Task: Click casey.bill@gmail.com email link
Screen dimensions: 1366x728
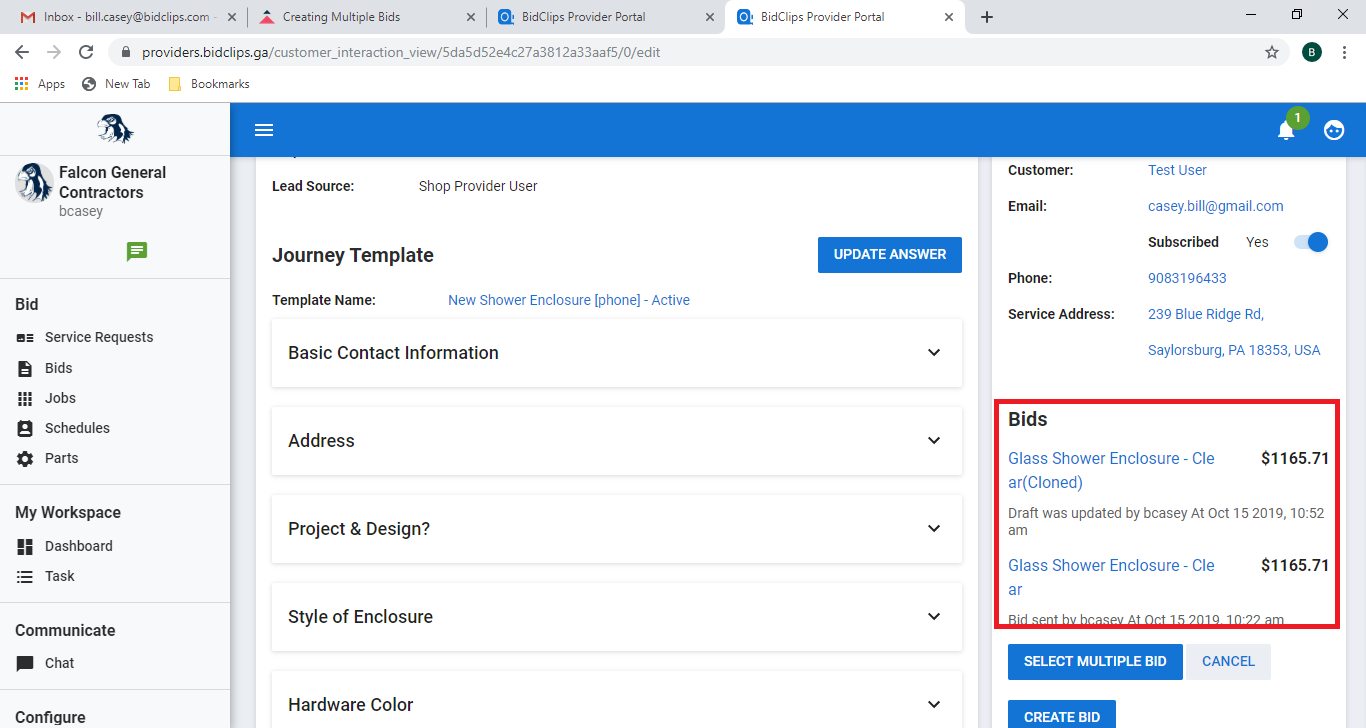Action: pos(1216,206)
